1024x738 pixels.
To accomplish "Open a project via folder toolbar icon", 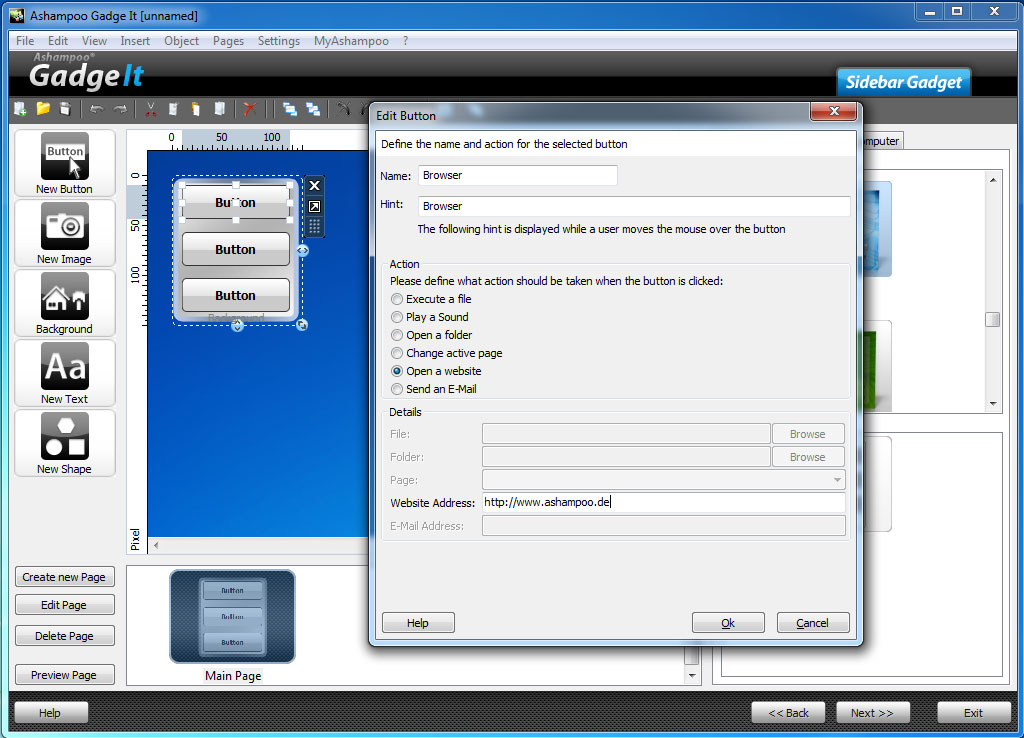I will (x=43, y=109).
